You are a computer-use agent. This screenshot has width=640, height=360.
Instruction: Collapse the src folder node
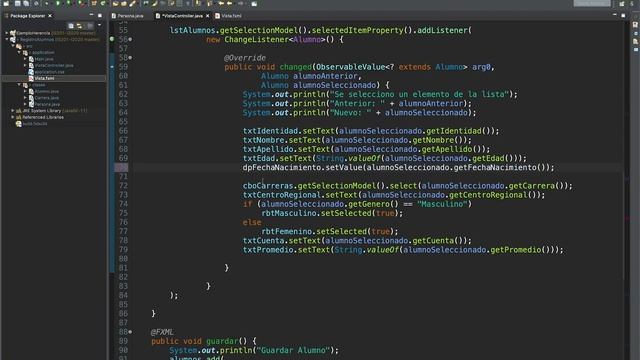[13, 46]
